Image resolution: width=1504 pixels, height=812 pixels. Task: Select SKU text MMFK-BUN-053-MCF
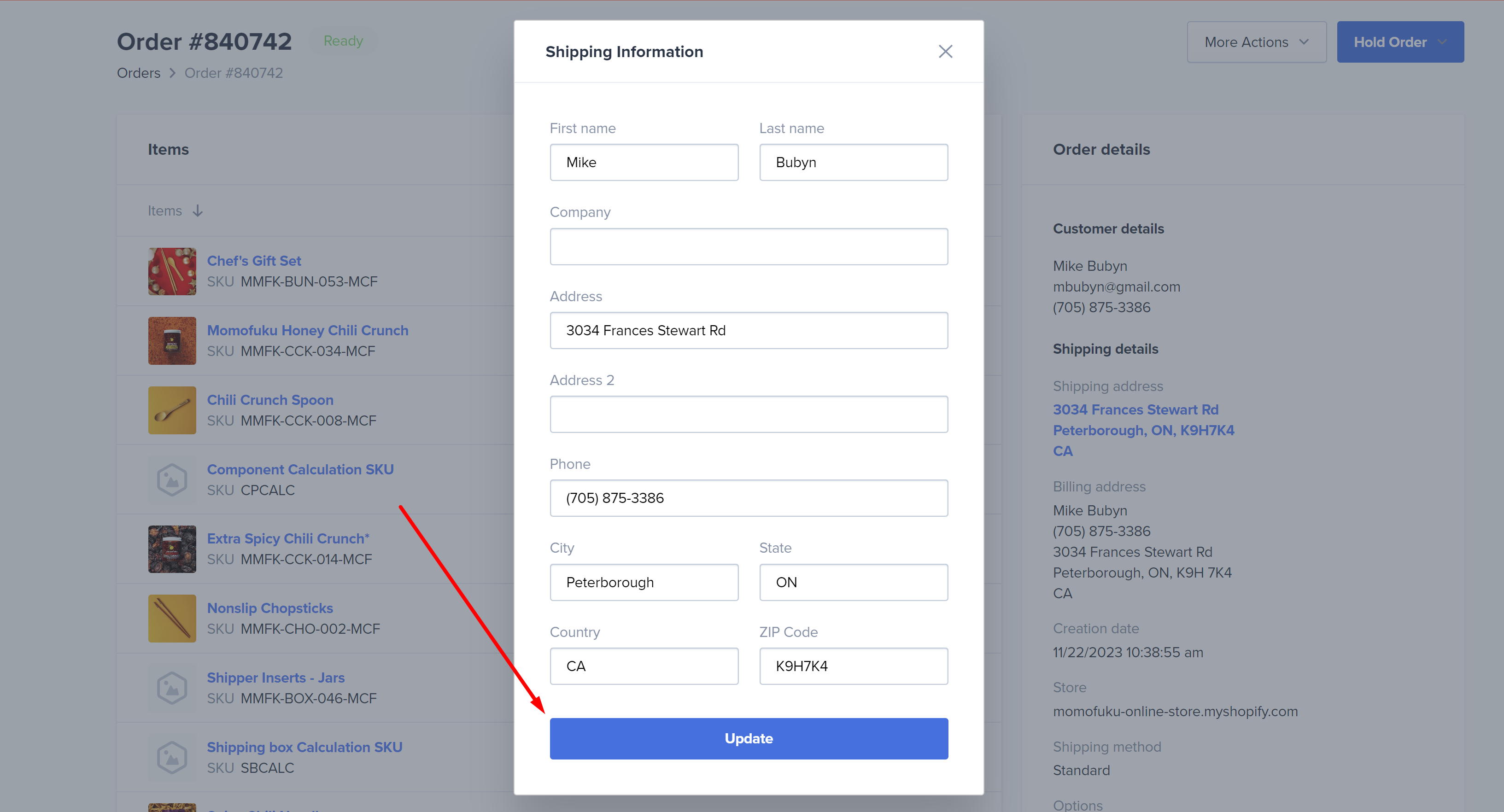(x=310, y=281)
